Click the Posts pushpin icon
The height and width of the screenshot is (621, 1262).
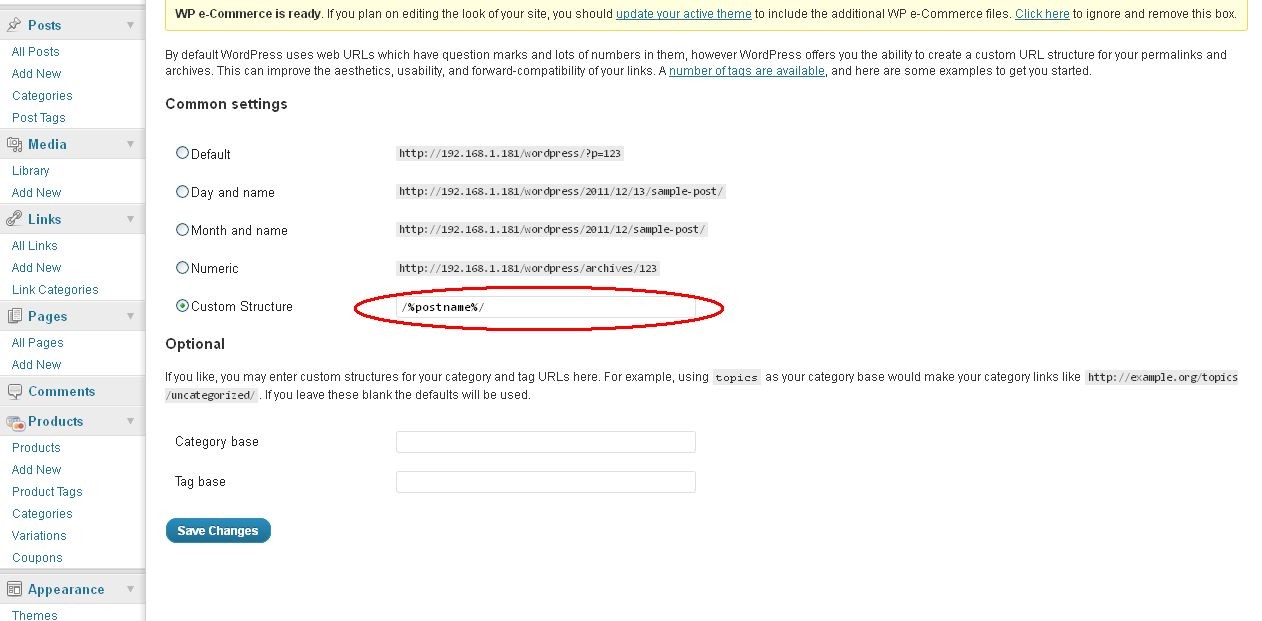pyautogui.click(x=14, y=24)
